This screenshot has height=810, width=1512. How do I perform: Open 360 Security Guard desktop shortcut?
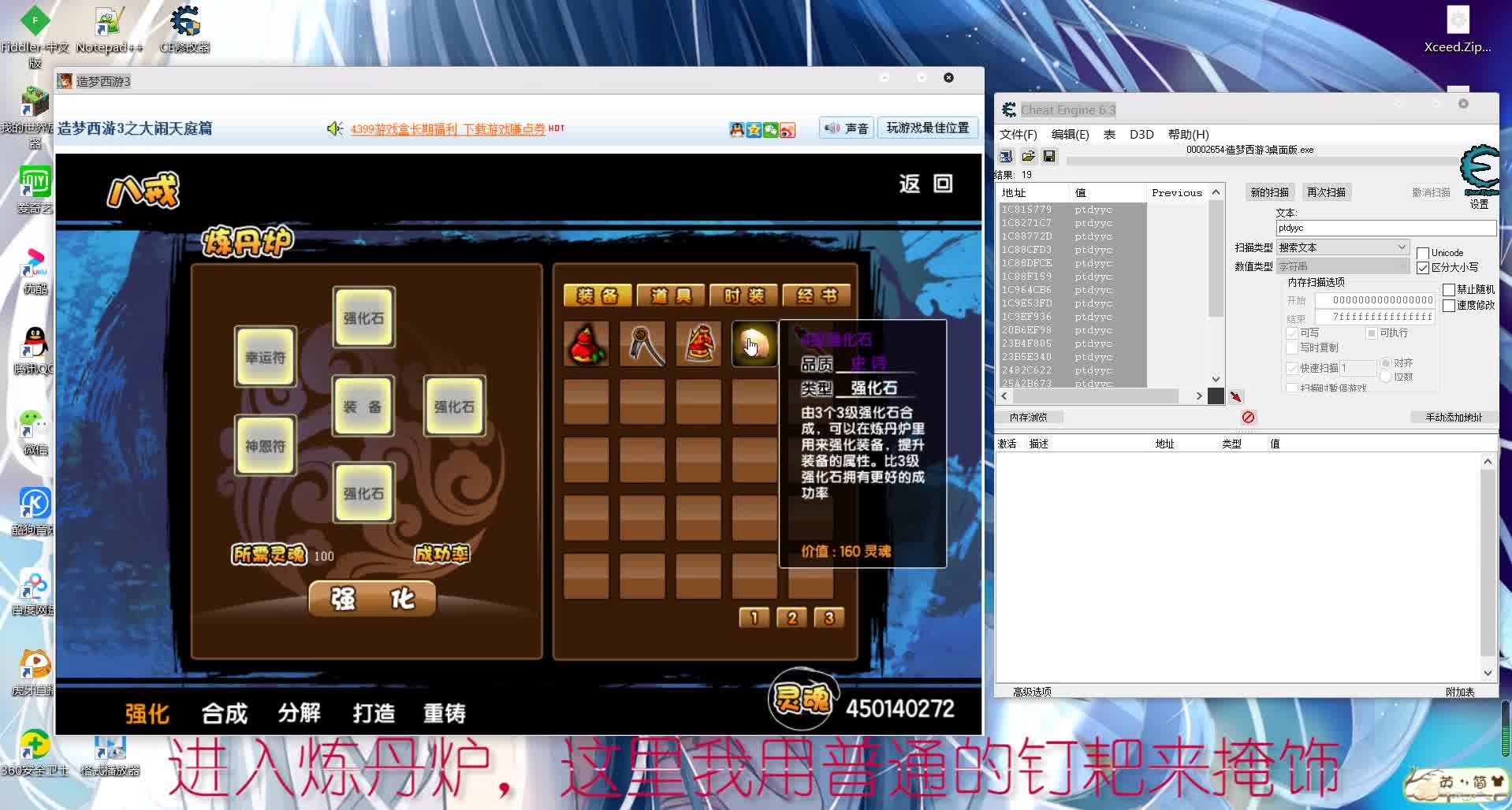(34, 754)
